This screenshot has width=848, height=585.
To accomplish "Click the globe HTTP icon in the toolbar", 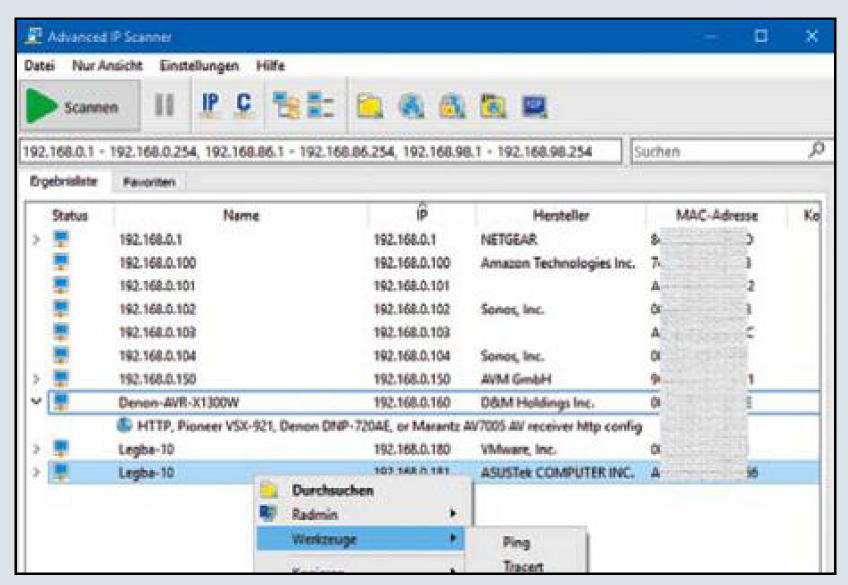I will 412,106.
